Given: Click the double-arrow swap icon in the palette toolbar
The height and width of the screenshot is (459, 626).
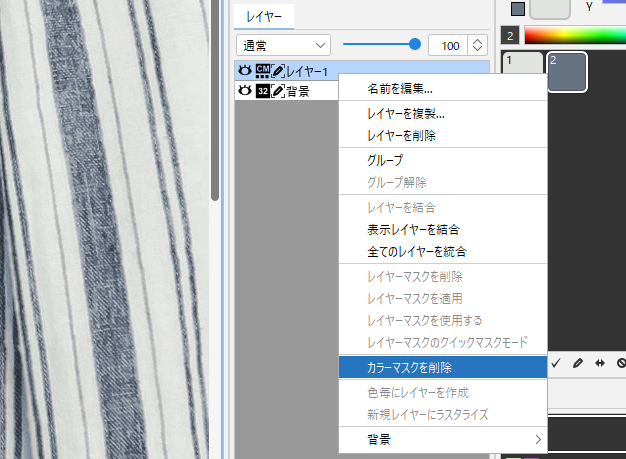Looking at the screenshot, I should [600, 363].
